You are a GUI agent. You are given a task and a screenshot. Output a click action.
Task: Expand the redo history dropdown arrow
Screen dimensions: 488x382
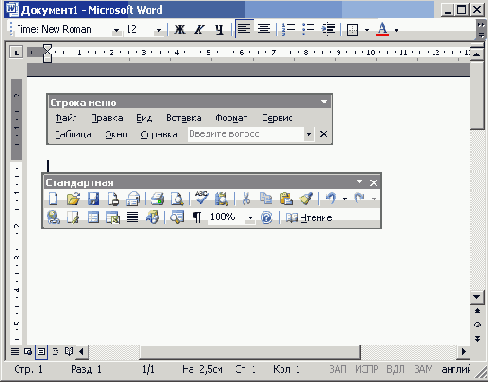tap(374, 199)
